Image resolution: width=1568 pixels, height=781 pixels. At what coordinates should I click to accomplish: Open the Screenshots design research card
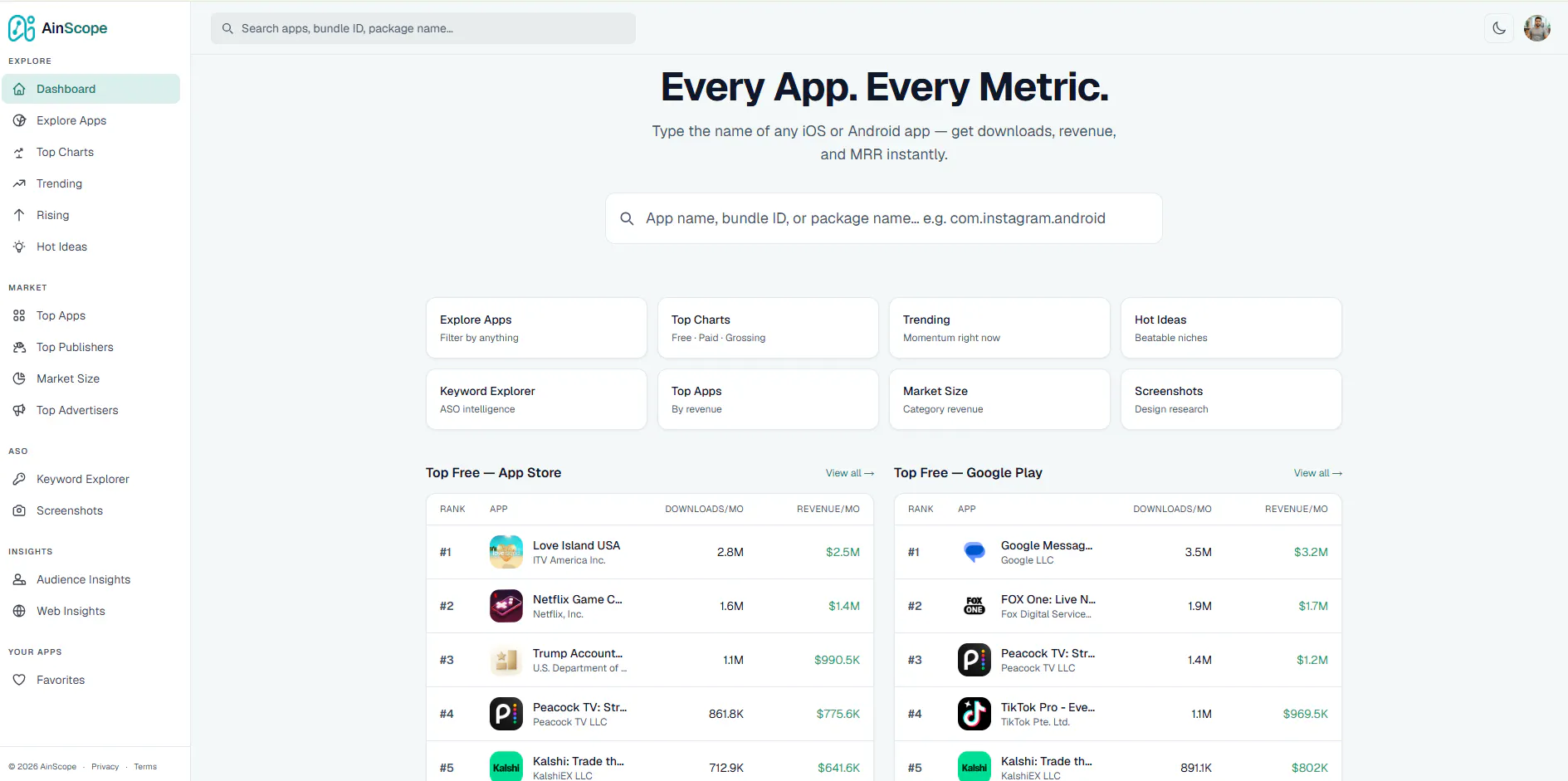point(1231,399)
